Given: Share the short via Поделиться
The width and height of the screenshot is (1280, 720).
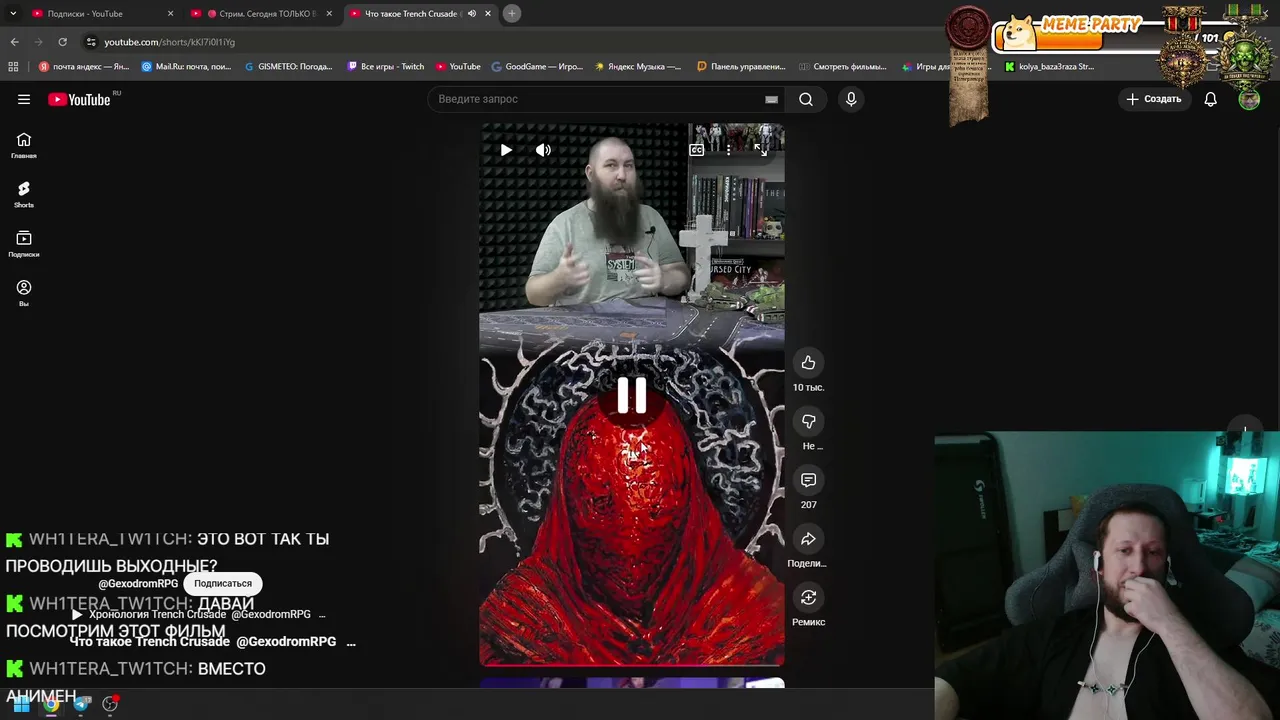Looking at the screenshot, I should click(x=808, y=539).
